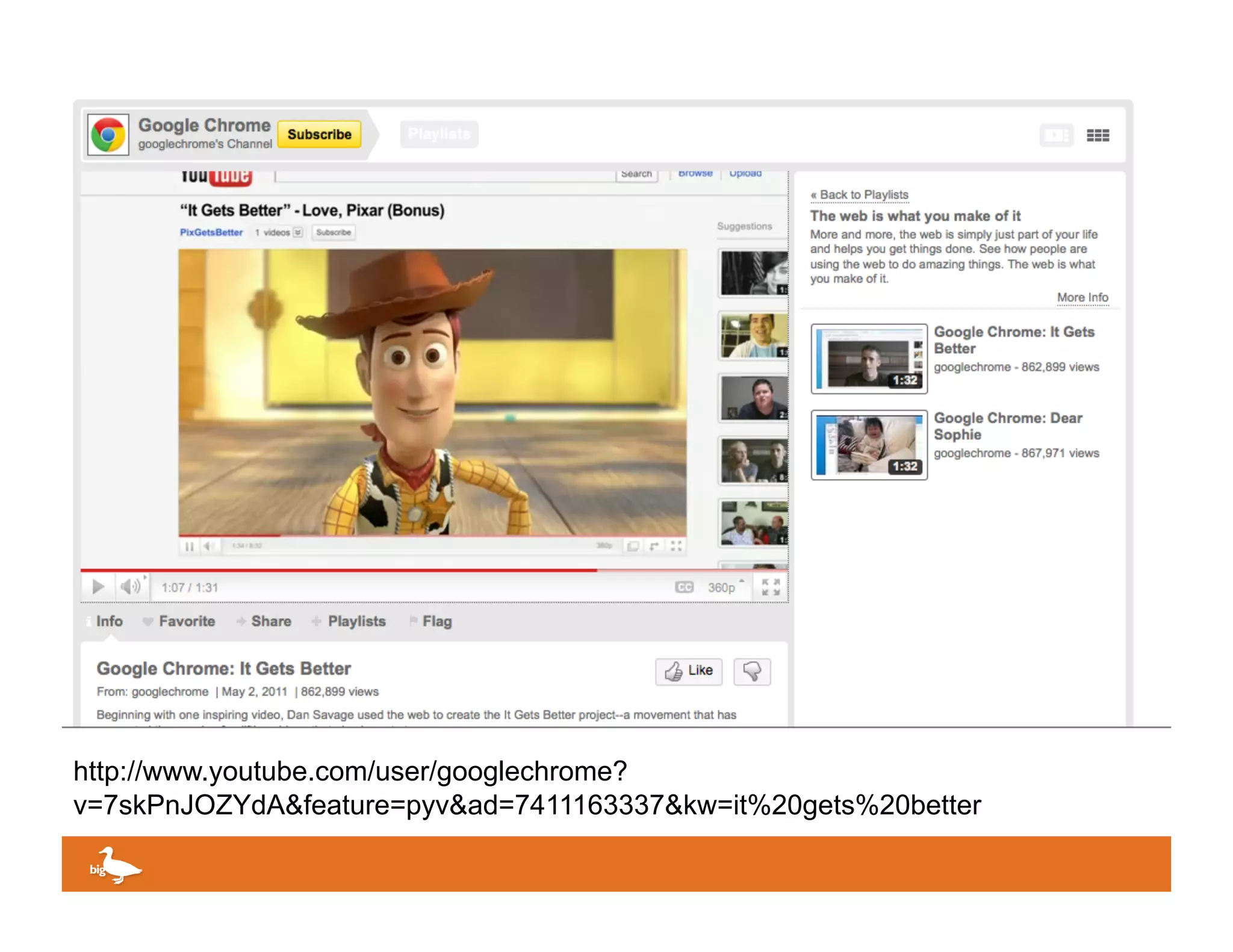Image resolution: width=1233 pixels, height=952 pixels.
Task: Click the Woody video frame
Action: click(432, 392)
